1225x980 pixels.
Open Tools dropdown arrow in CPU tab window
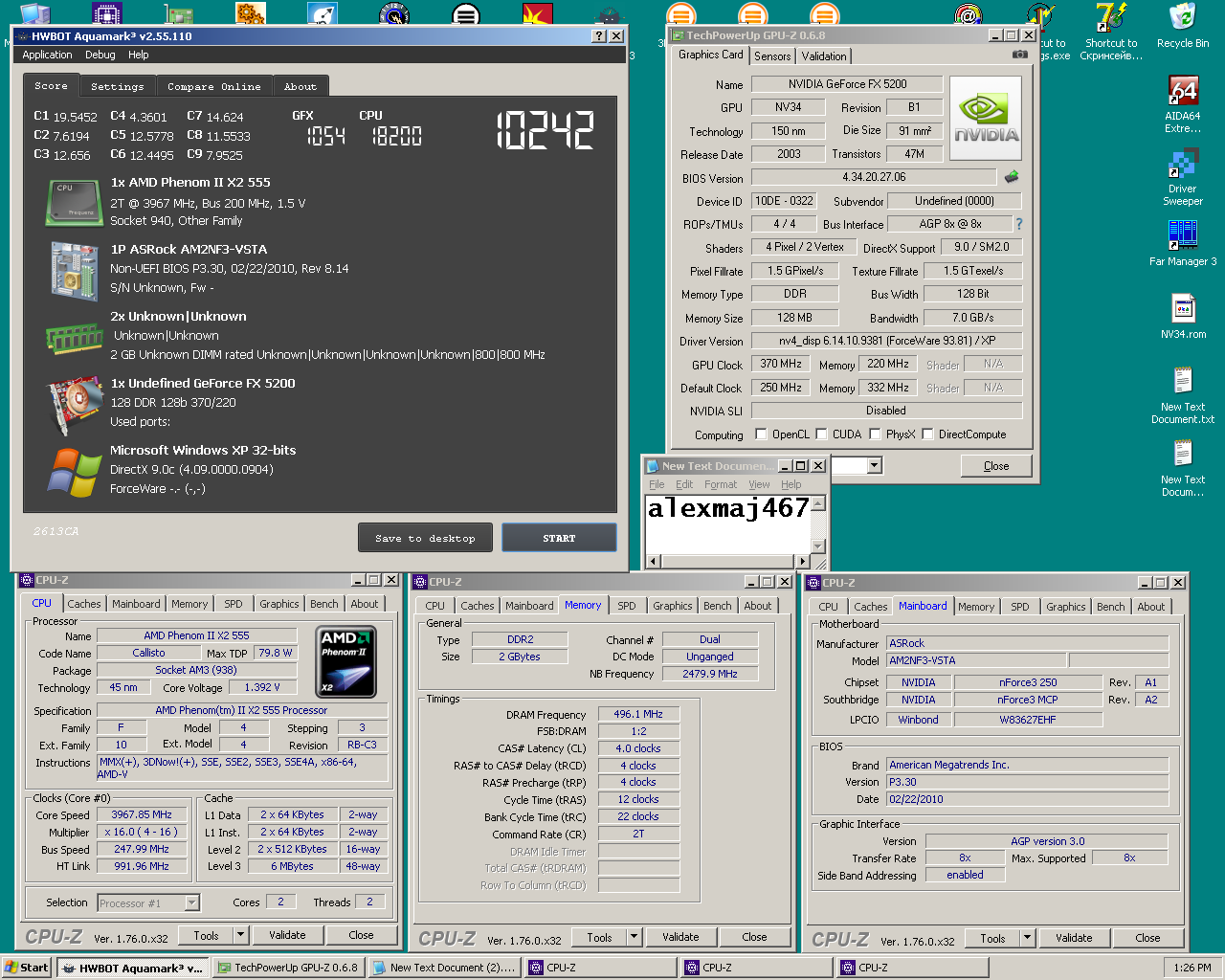(240, 935)
